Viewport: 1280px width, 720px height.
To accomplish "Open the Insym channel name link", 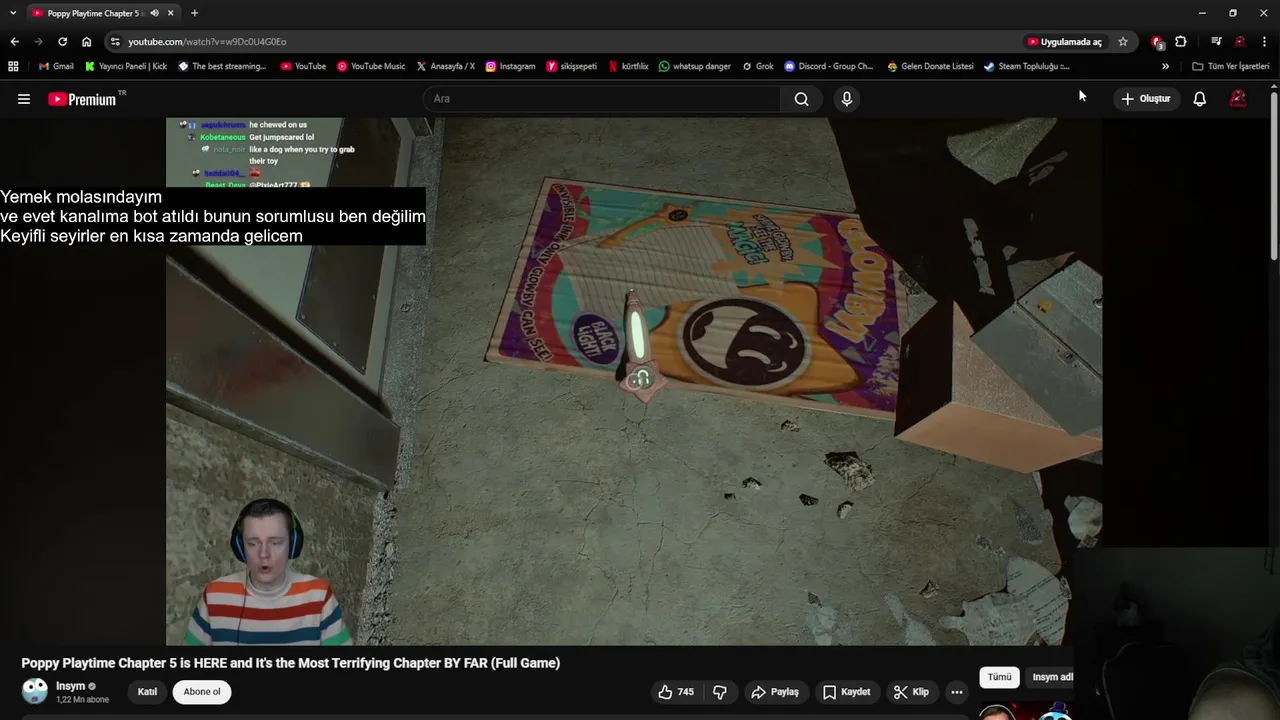I will (70, 686).
